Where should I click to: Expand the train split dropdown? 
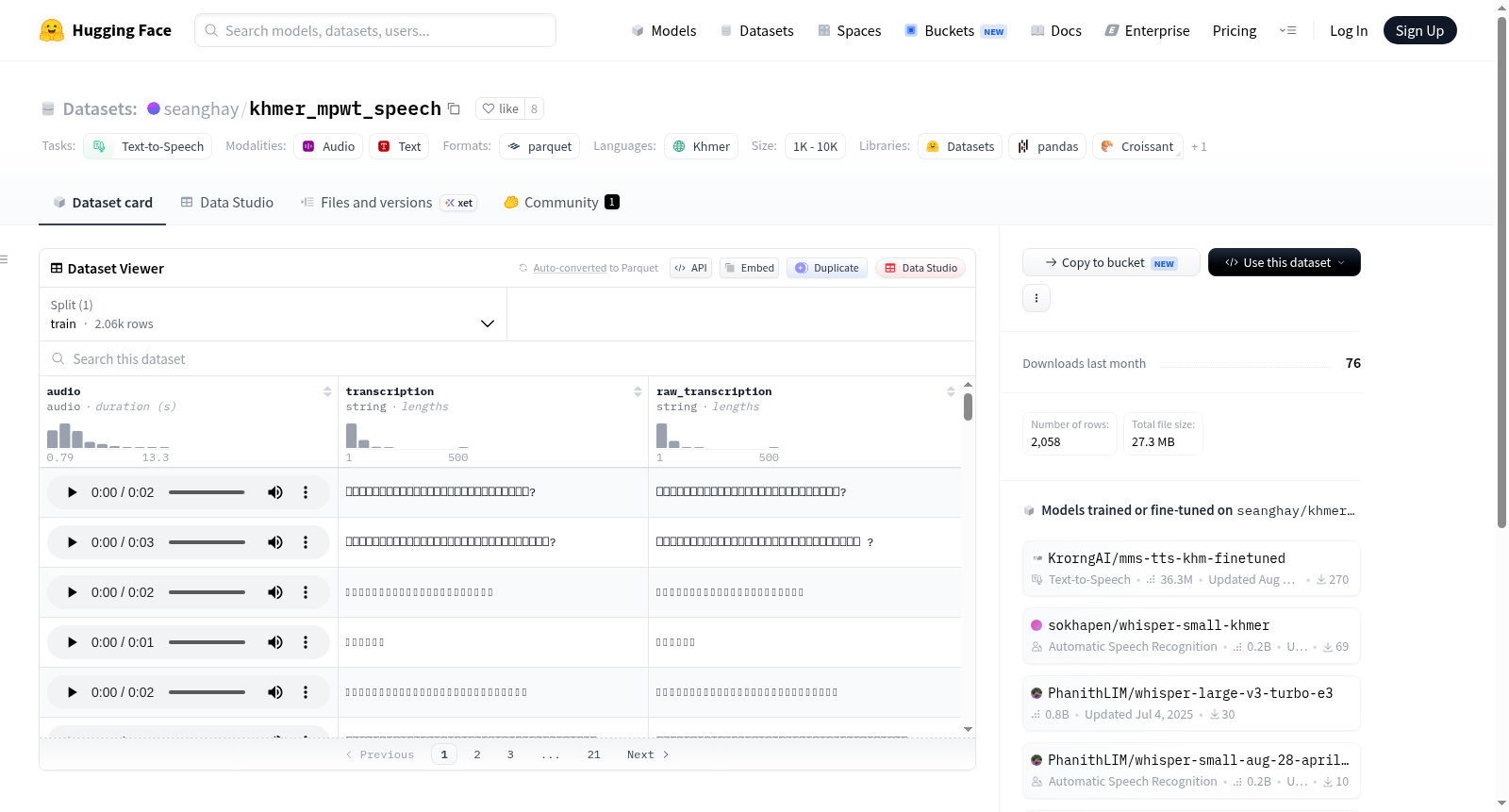(273, 314)
